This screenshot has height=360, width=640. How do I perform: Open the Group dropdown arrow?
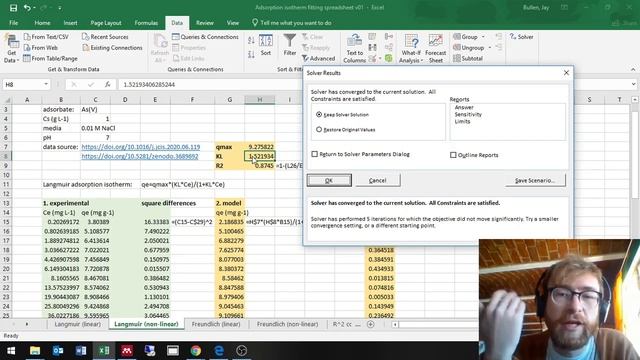483,37
